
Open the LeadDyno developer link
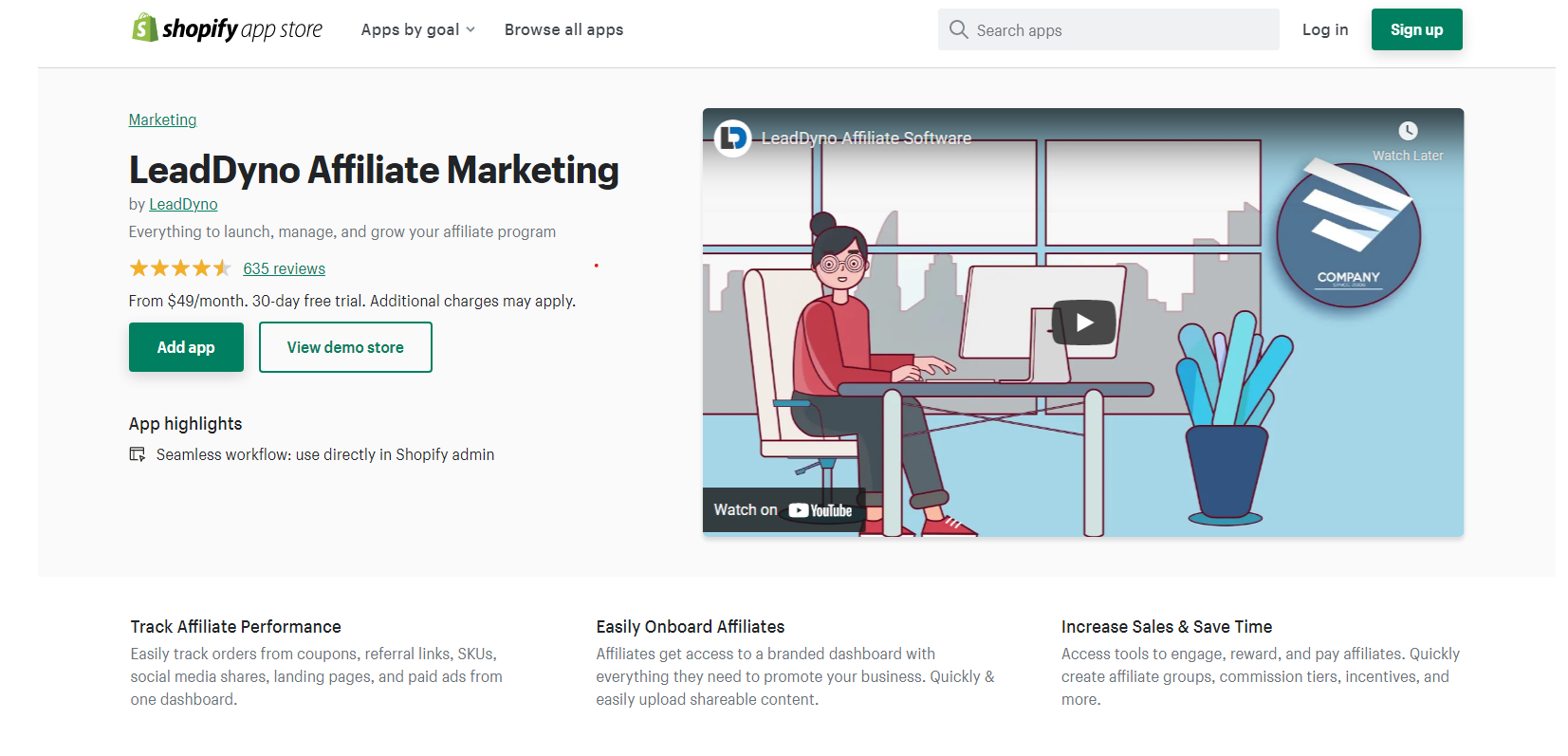[183, 204]
